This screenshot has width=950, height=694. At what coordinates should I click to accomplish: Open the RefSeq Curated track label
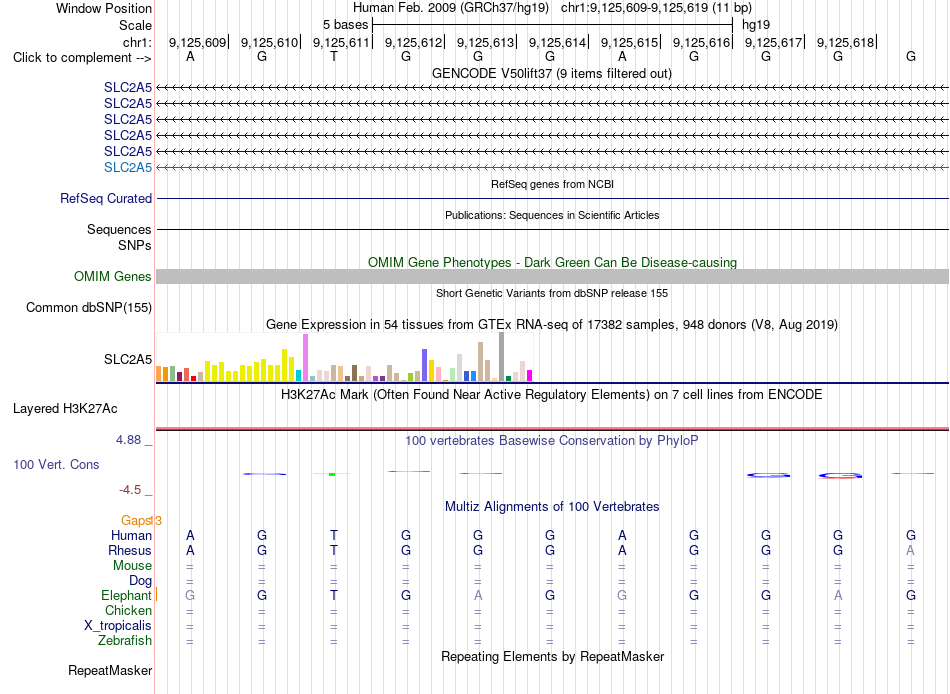[106, 198]
